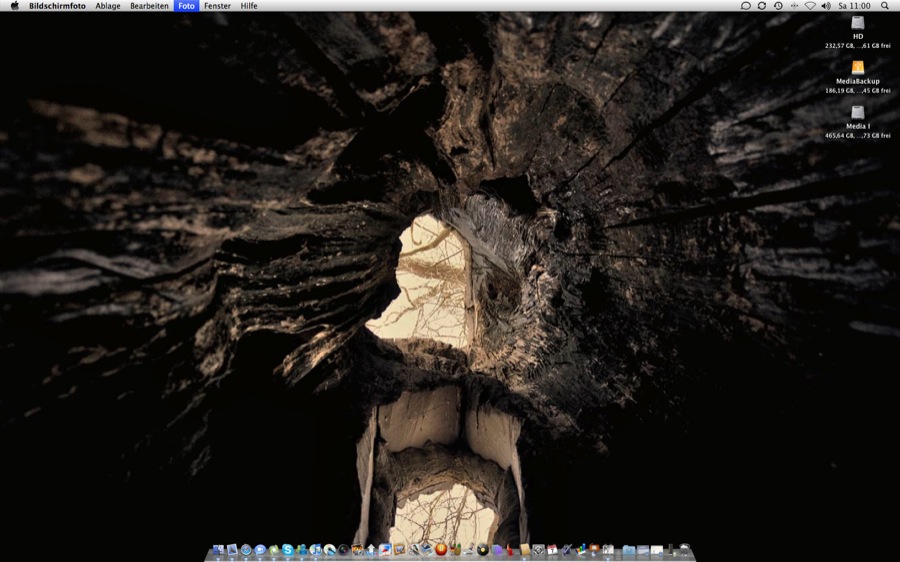Open the Time Machine menu bar icon
Image resolution: width=900 pixels, height=562 pixels.
pyautogui.click(x=778, y=6)
